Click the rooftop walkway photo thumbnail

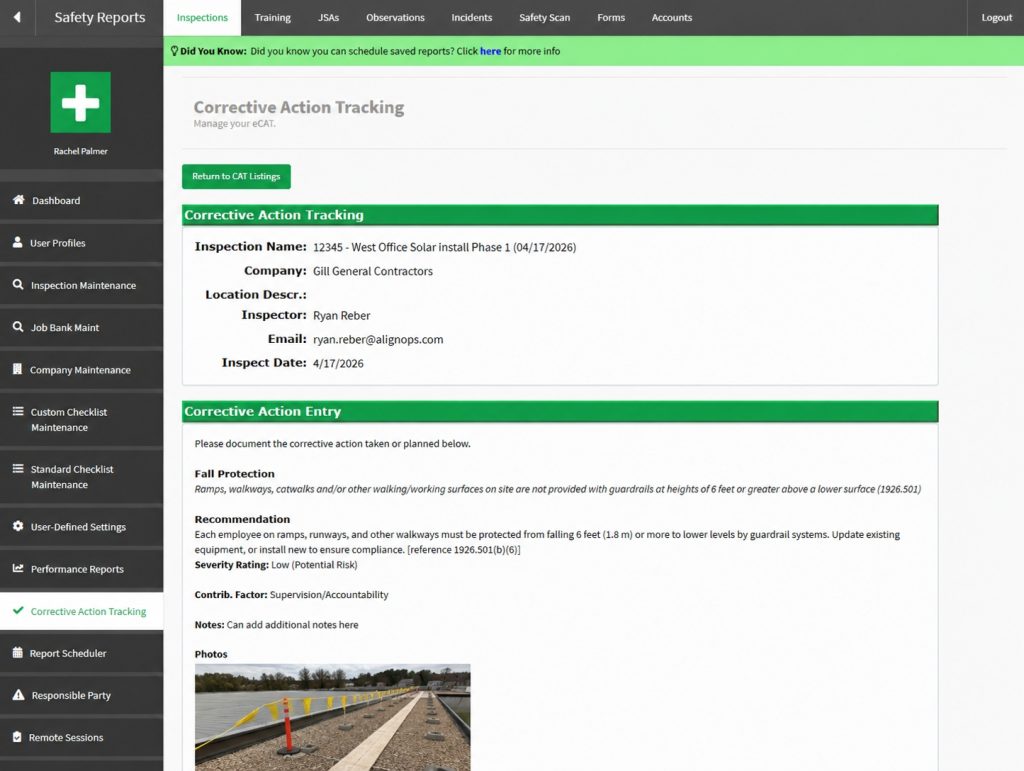(x=332, y=717)
